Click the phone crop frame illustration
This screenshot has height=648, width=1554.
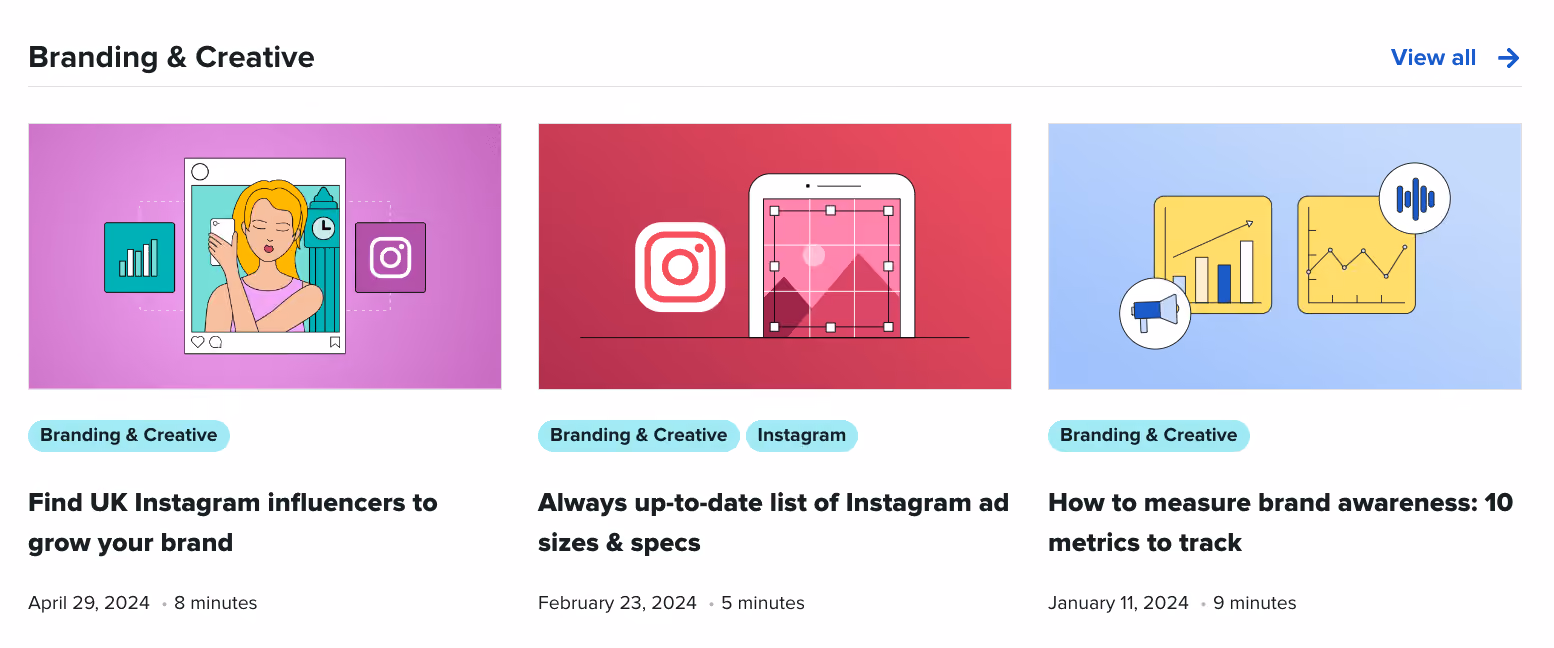coord(831,257)
